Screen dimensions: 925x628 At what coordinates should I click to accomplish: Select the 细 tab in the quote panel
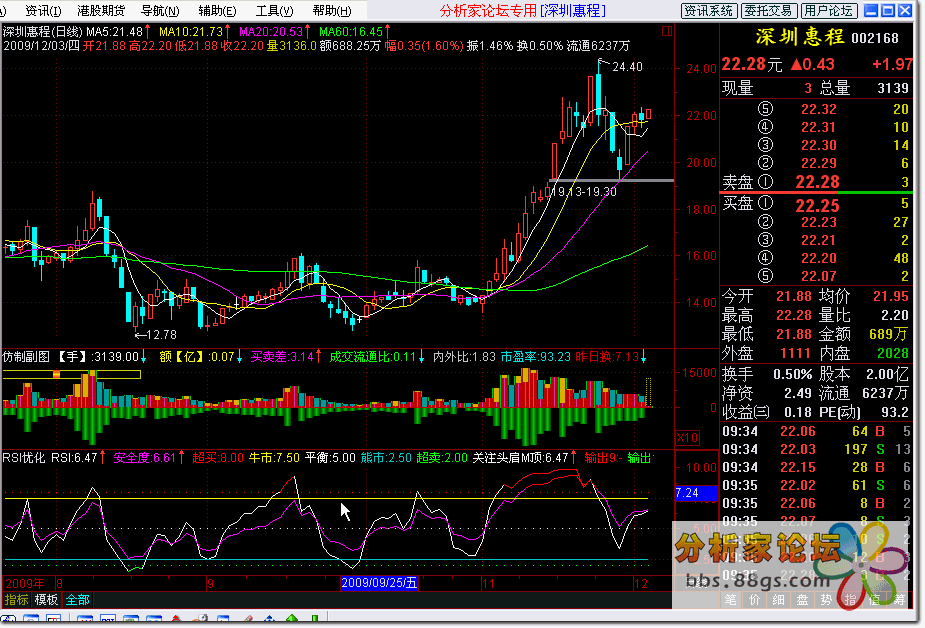[x=778, y=600]
